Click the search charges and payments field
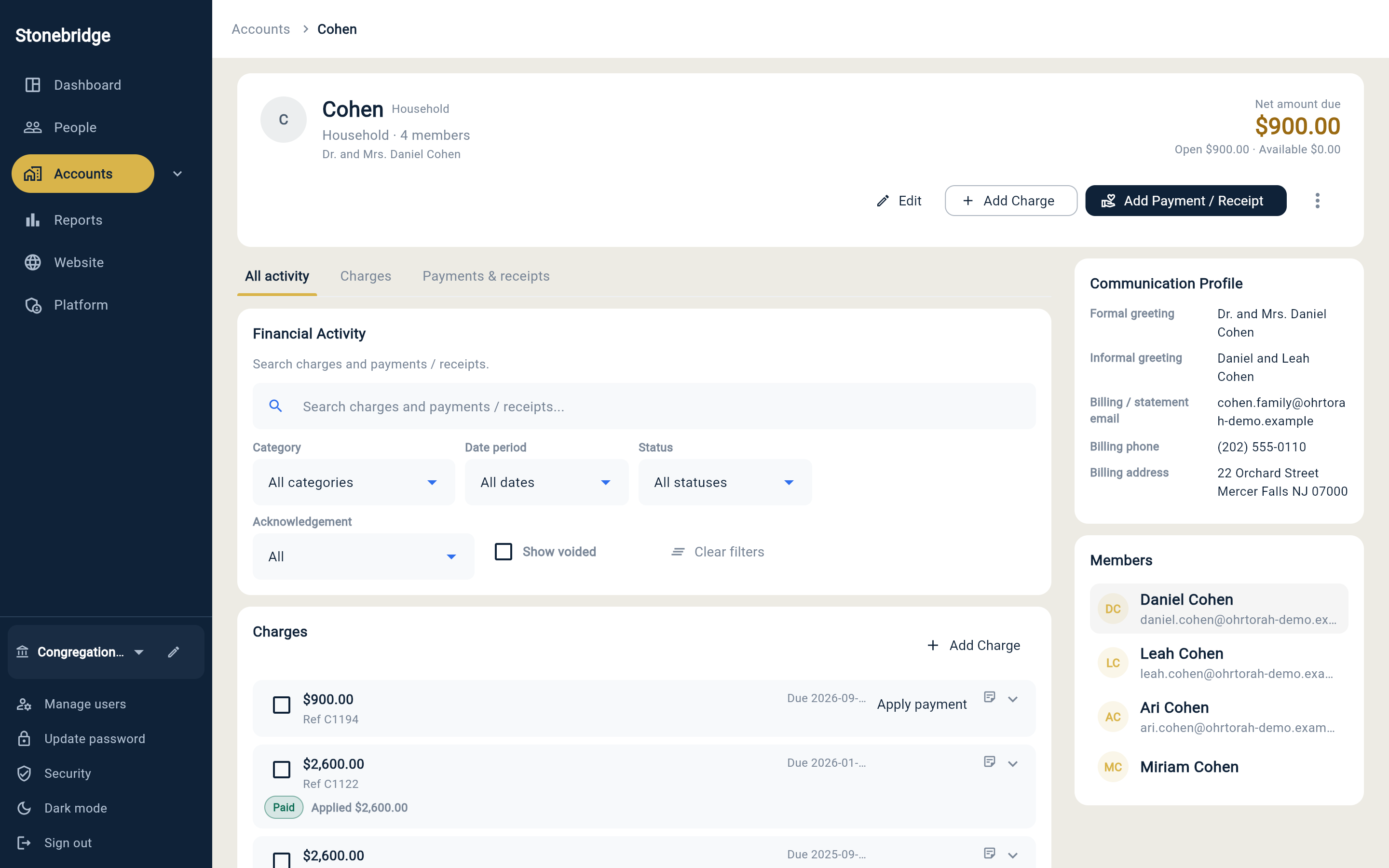 tap(644, 407)
